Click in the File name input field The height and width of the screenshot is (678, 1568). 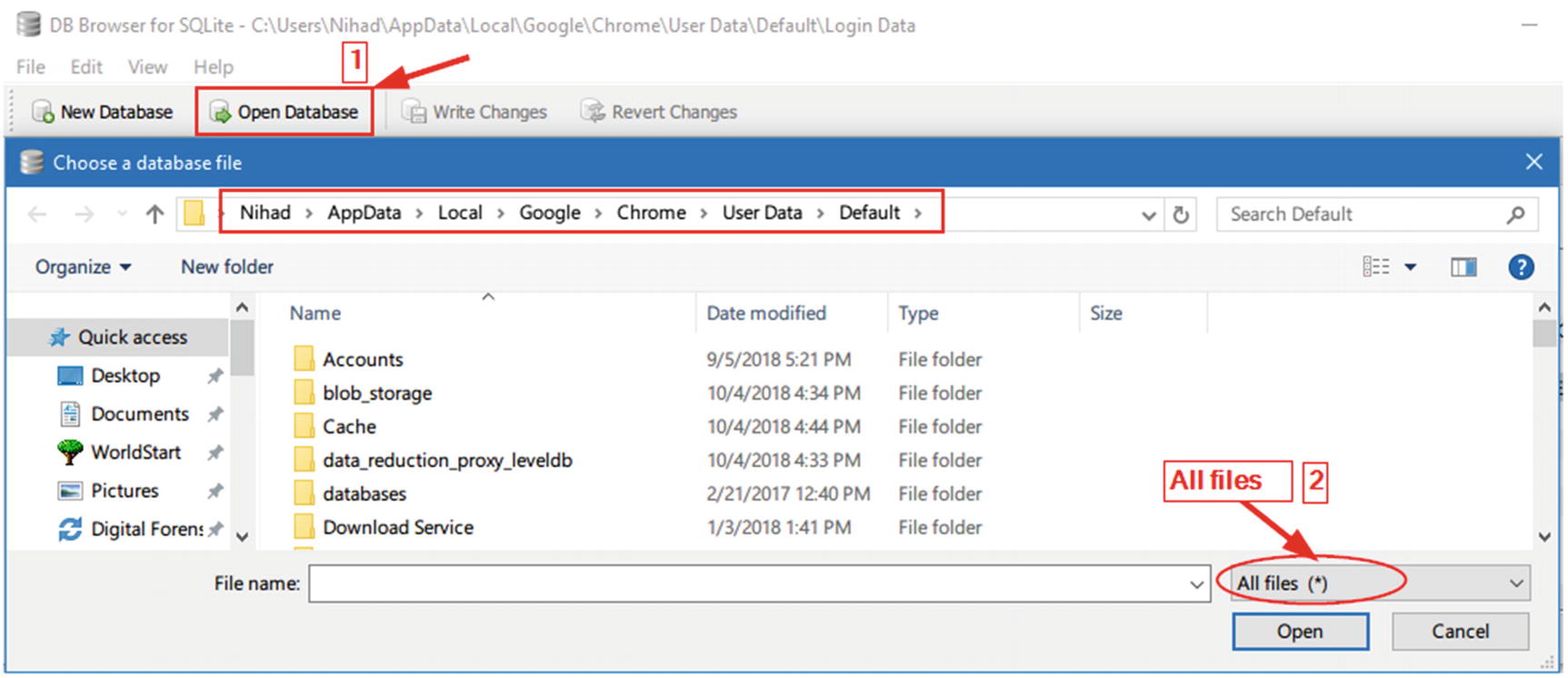pyautogui.click(x=745, y=583)
